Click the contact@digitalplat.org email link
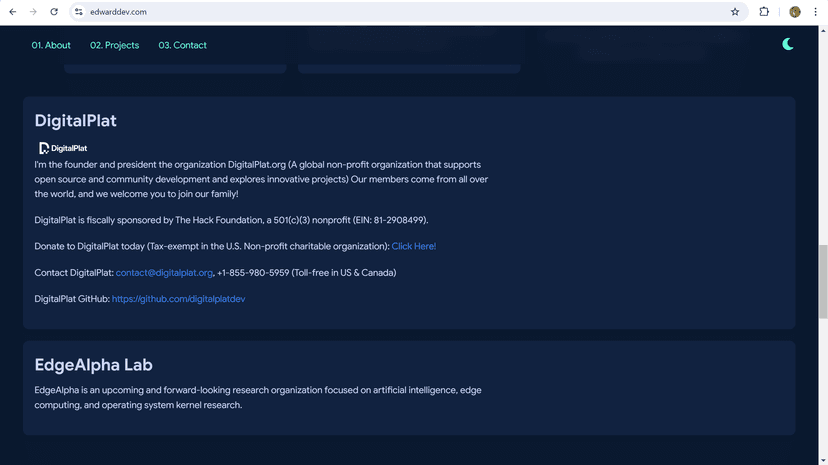 coord(164,273)
